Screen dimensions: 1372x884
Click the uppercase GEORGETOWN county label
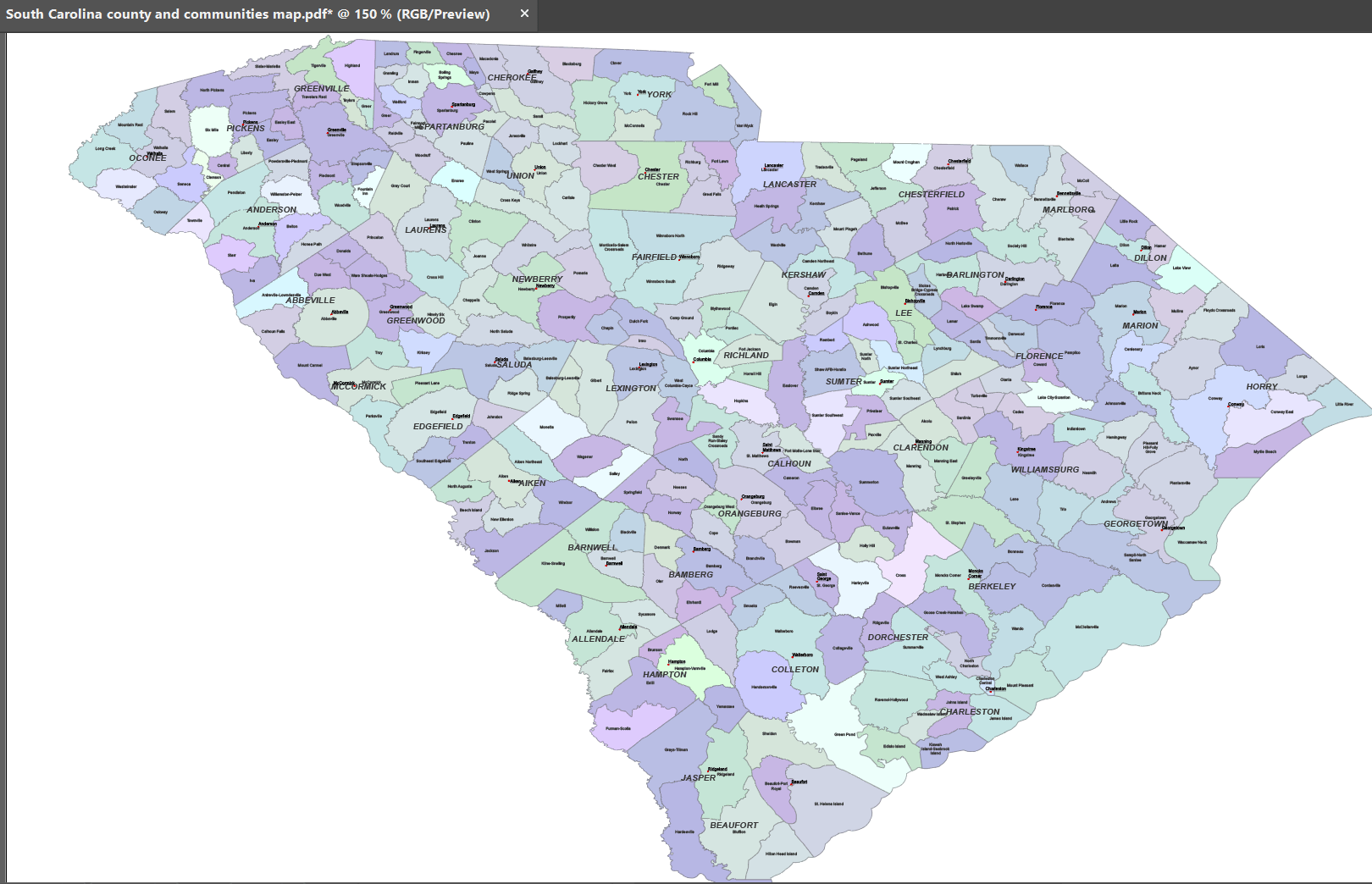tap(1136, 524)
